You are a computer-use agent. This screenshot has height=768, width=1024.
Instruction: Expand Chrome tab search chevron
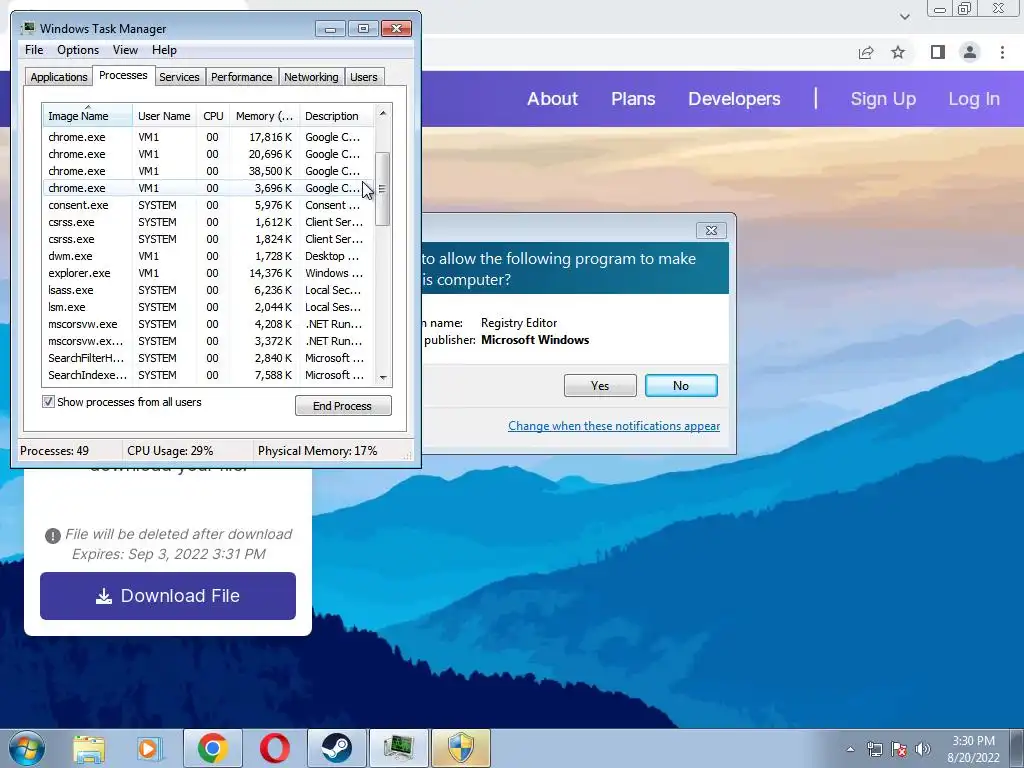pos(904,16)
